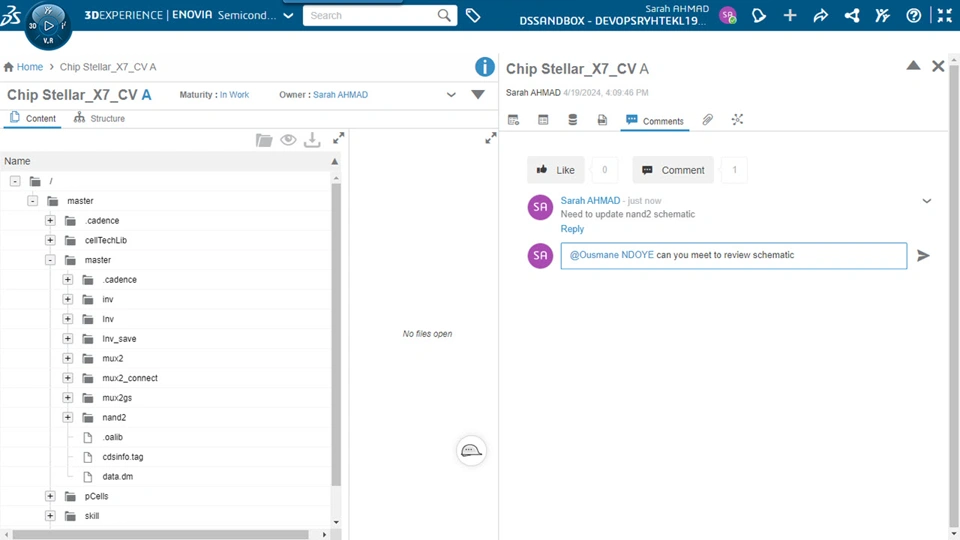Click the share arrow icon
960x540 pixels.
[x=820, y=15]
